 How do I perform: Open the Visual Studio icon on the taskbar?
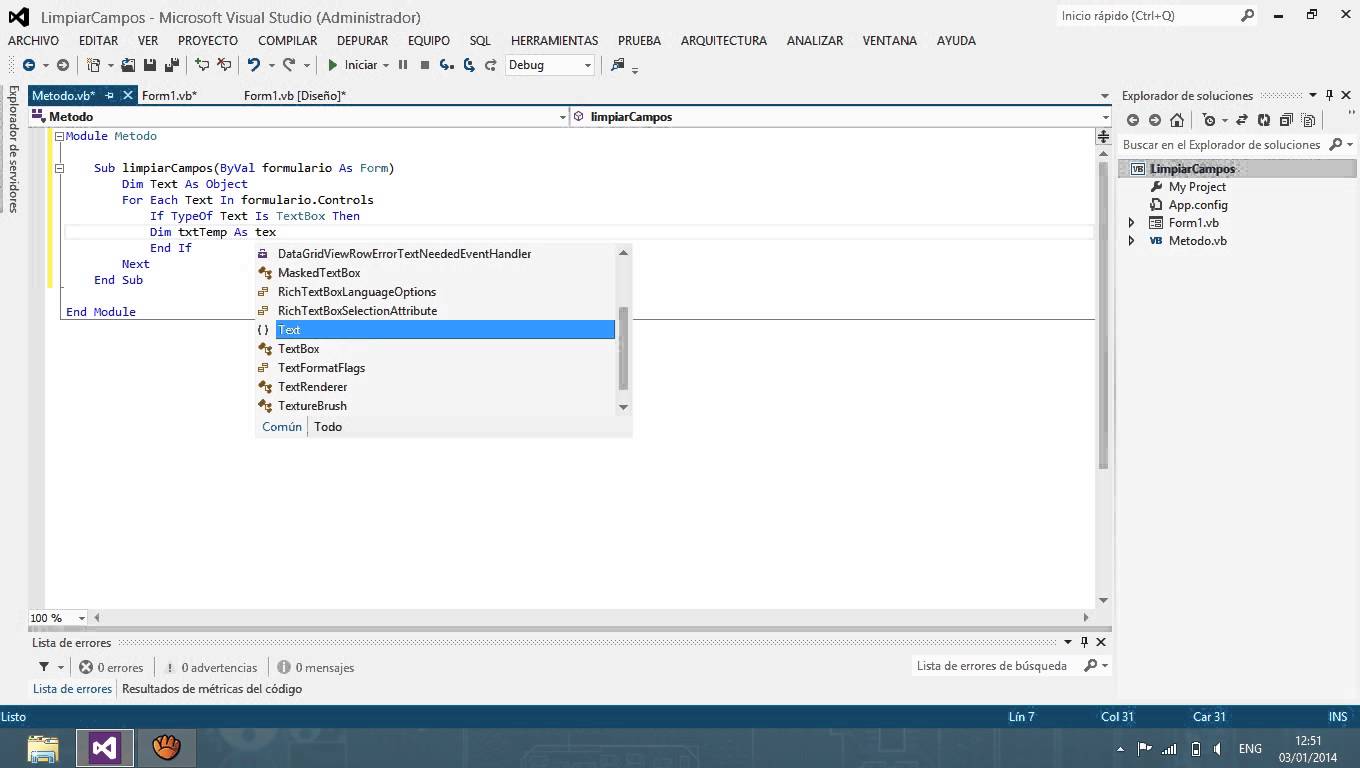point(104,747)
